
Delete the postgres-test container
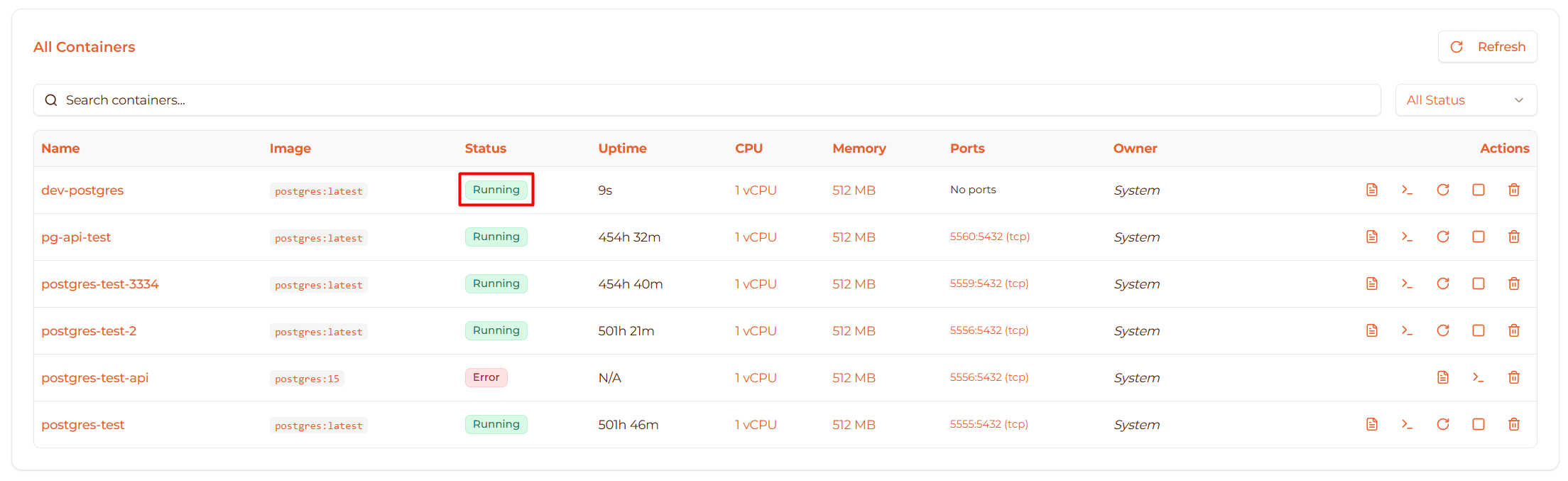[x=1513, y=424]
